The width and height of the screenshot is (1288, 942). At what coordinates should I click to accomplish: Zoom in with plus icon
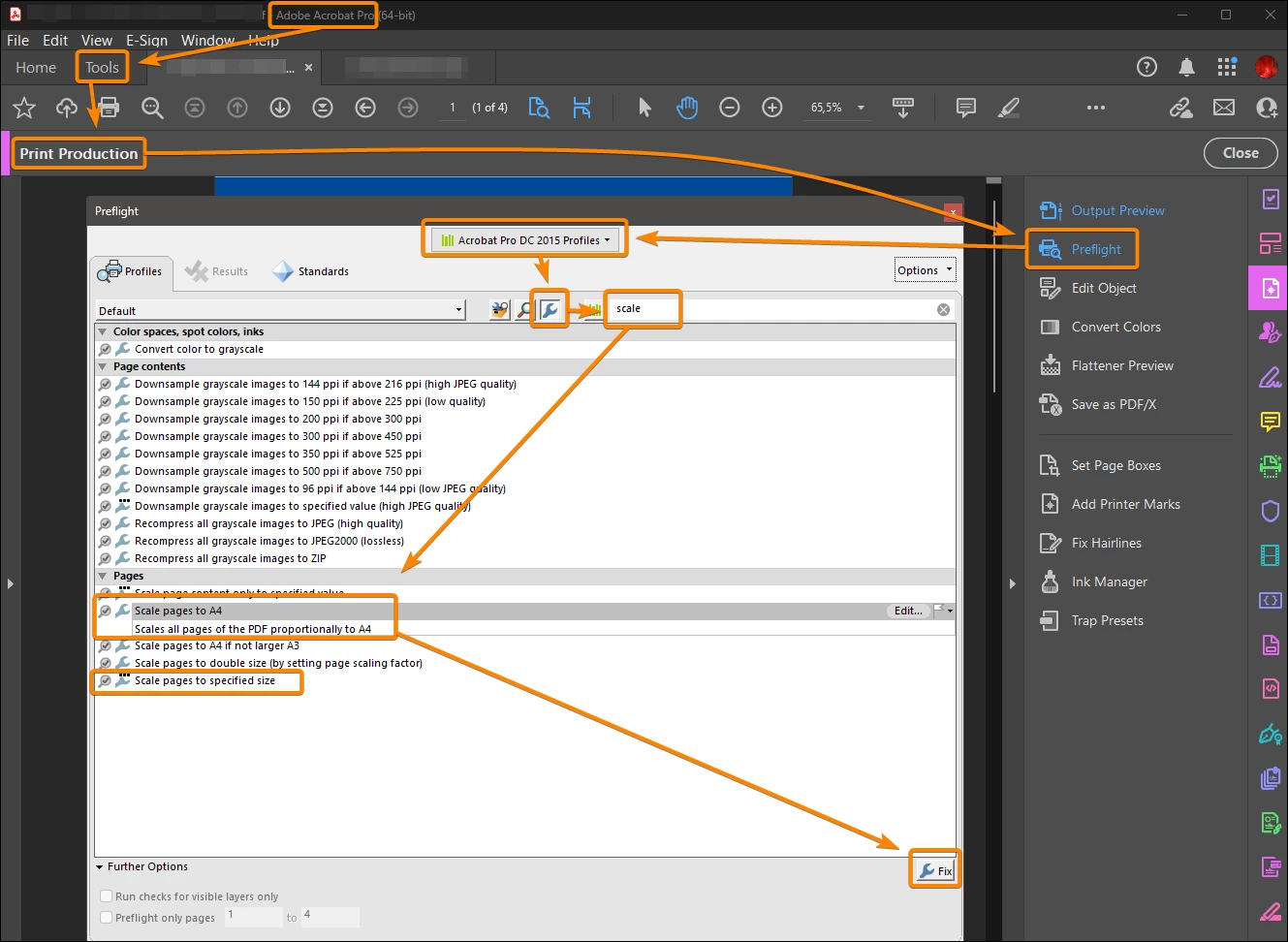772,108
